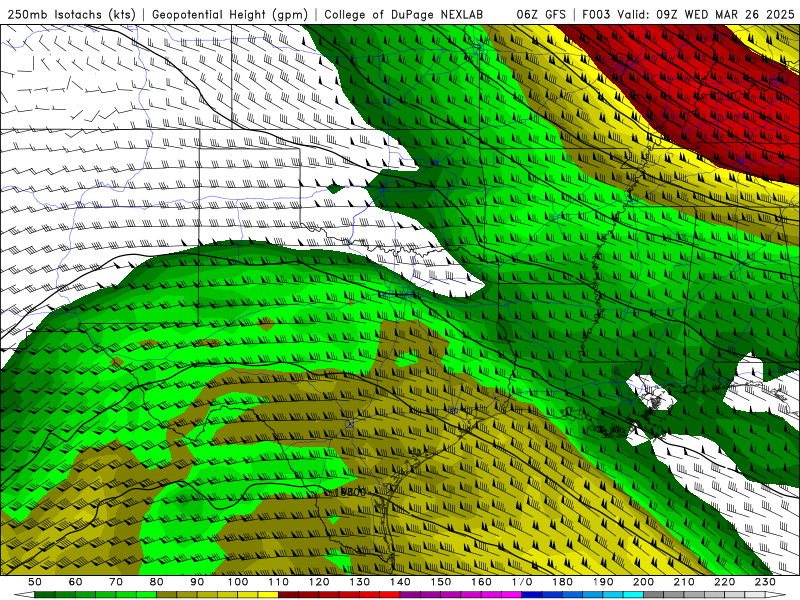The height and width of the screenshot is (600, 800).
Task: Click the '250mb Isotachs (kts)' title text
Action: [71, 15]
